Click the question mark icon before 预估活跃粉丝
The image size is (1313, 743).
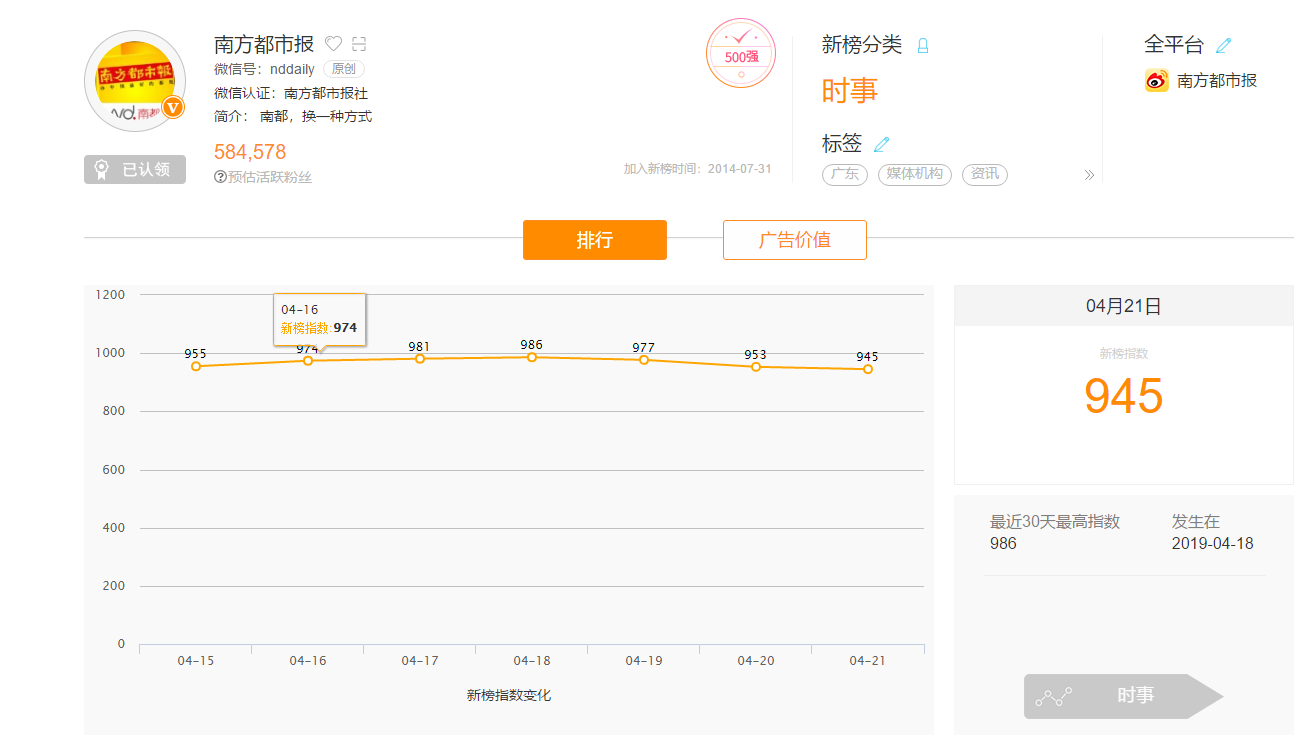click(x=220, y=177)
